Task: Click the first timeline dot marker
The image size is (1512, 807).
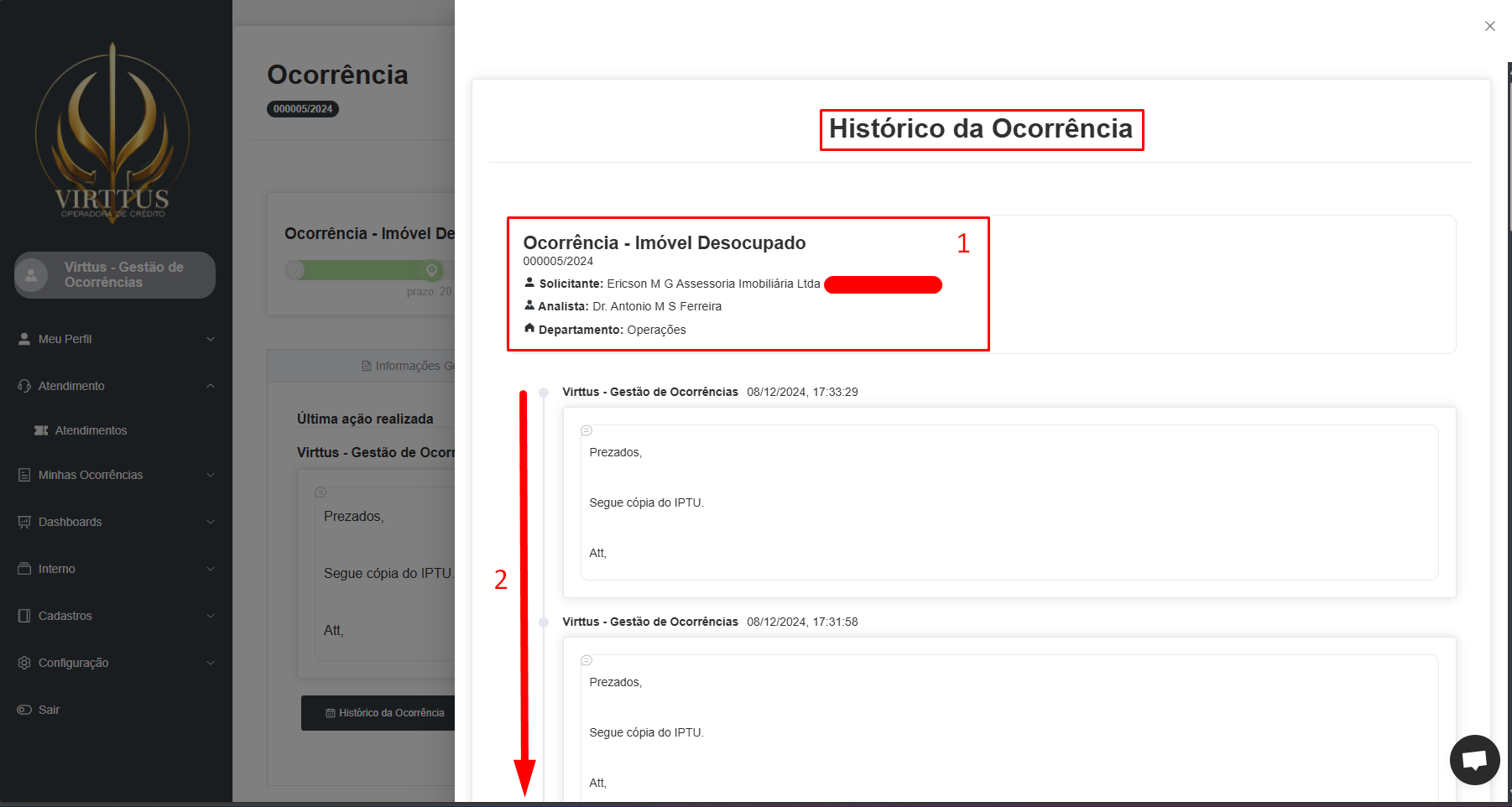Action: pyautogui.click(x=544, y=393)
